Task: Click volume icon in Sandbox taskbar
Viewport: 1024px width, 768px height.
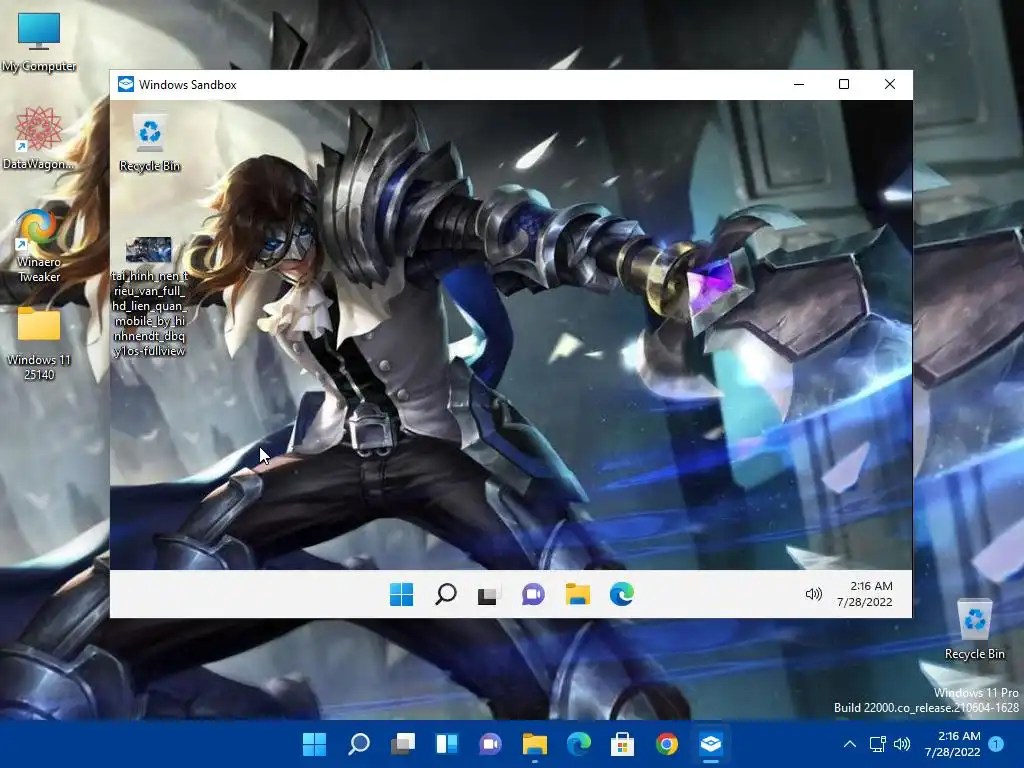Action: (x=813, y=594)
